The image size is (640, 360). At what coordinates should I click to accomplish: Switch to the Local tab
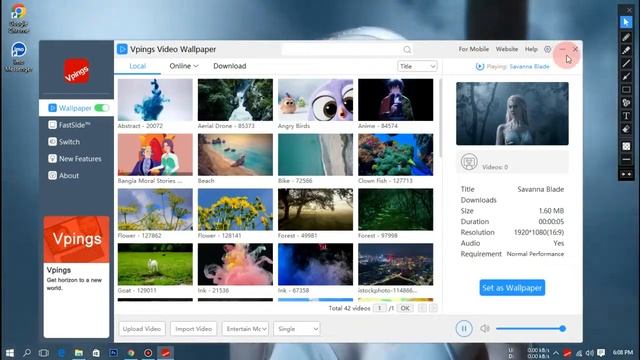138,66
